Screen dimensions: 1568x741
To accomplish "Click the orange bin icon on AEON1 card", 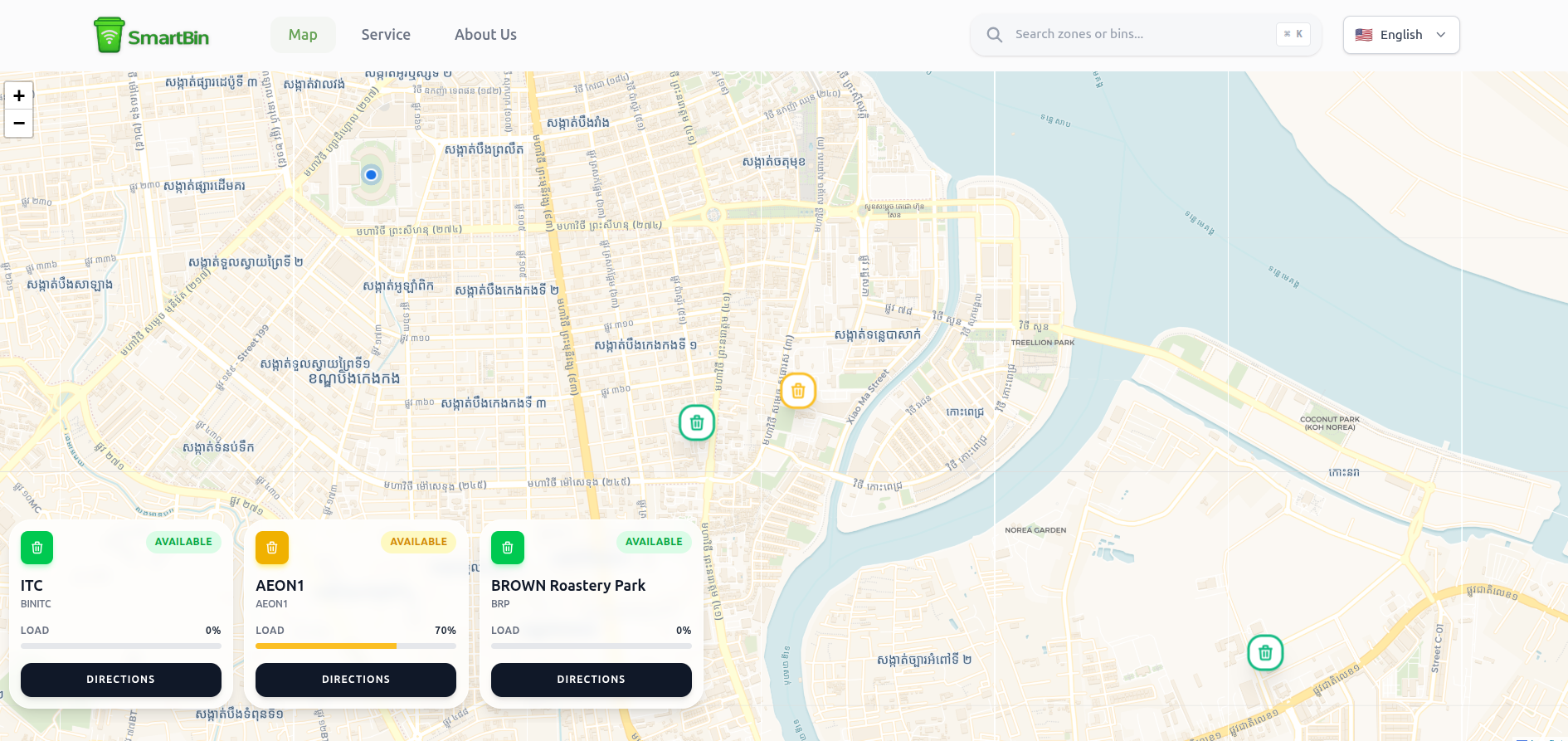I will point(272,548).
